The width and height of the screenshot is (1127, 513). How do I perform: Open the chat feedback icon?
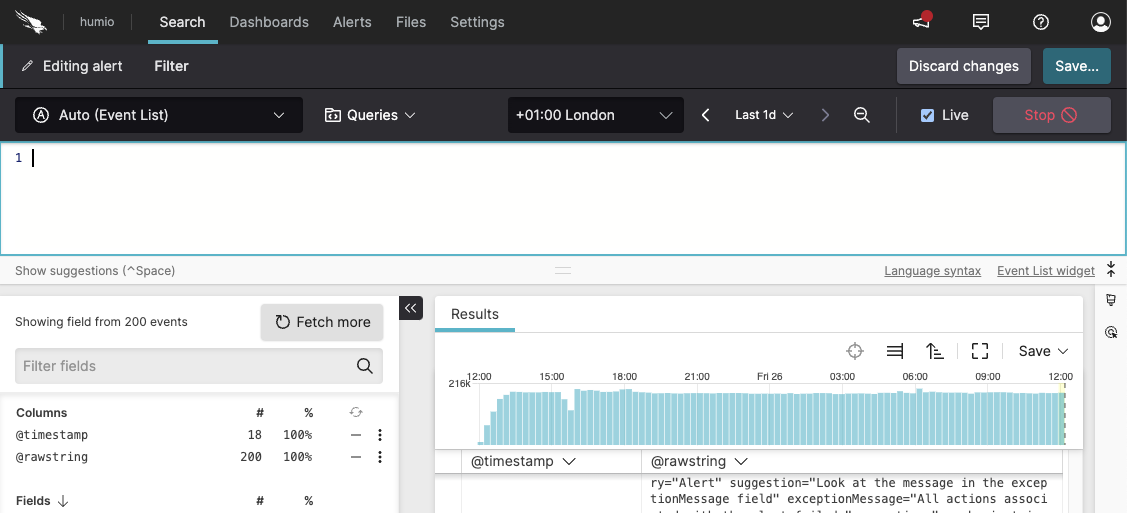point(981,22)
